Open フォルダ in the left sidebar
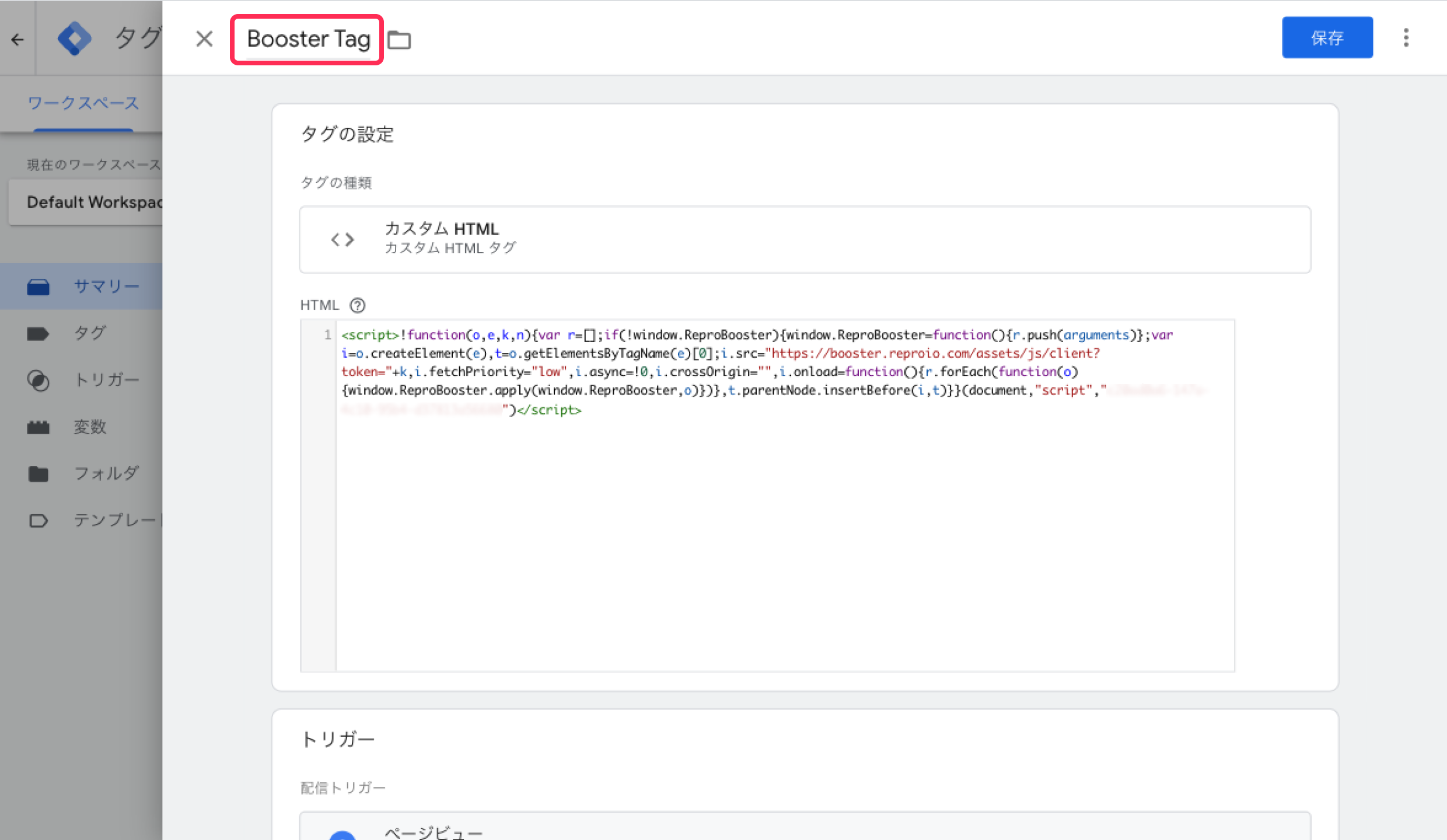 coord(105,474)
